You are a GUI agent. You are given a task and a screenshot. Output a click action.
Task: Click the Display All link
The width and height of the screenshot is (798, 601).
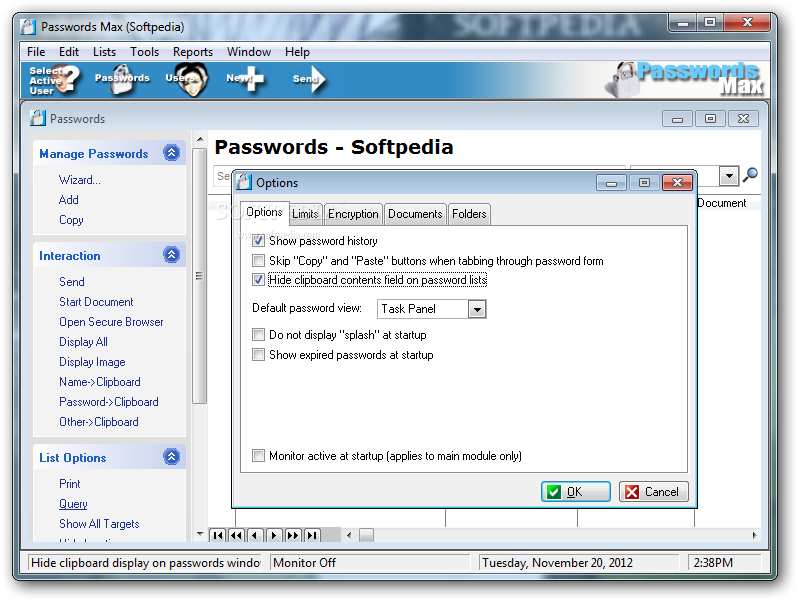point(83,342)
